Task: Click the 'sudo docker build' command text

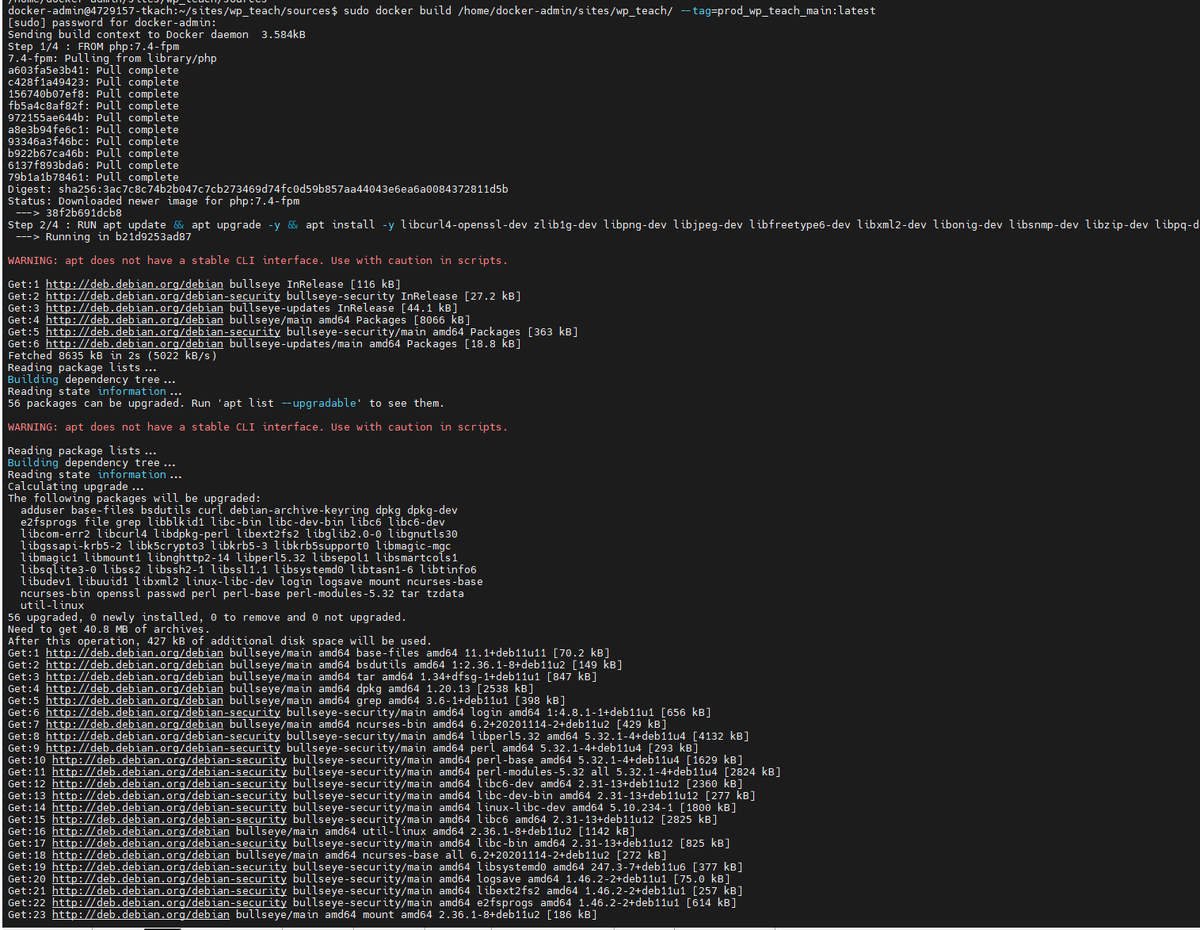Action: pyautogui.click(x=609, y=11)
